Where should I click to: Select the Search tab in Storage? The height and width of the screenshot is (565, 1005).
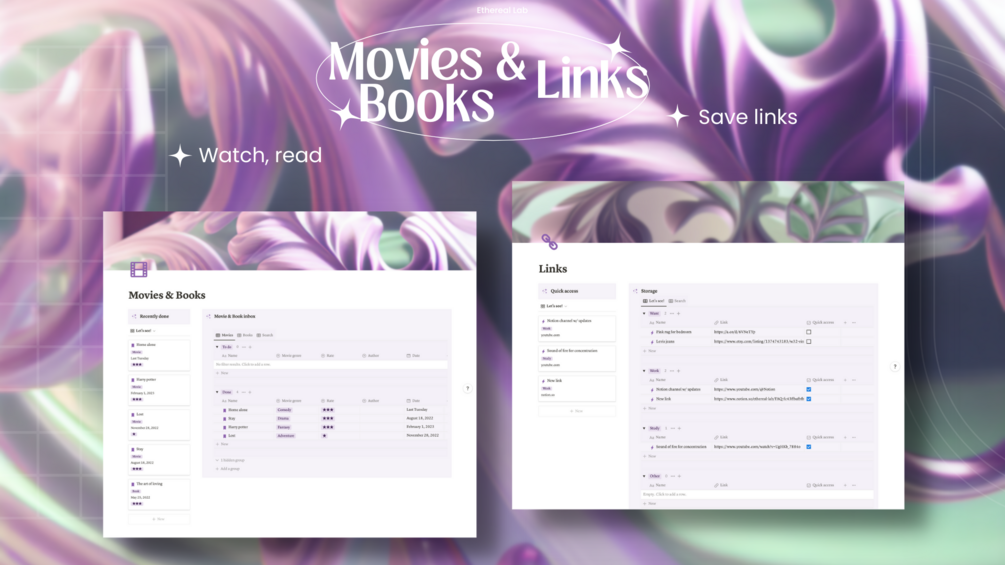677,301
